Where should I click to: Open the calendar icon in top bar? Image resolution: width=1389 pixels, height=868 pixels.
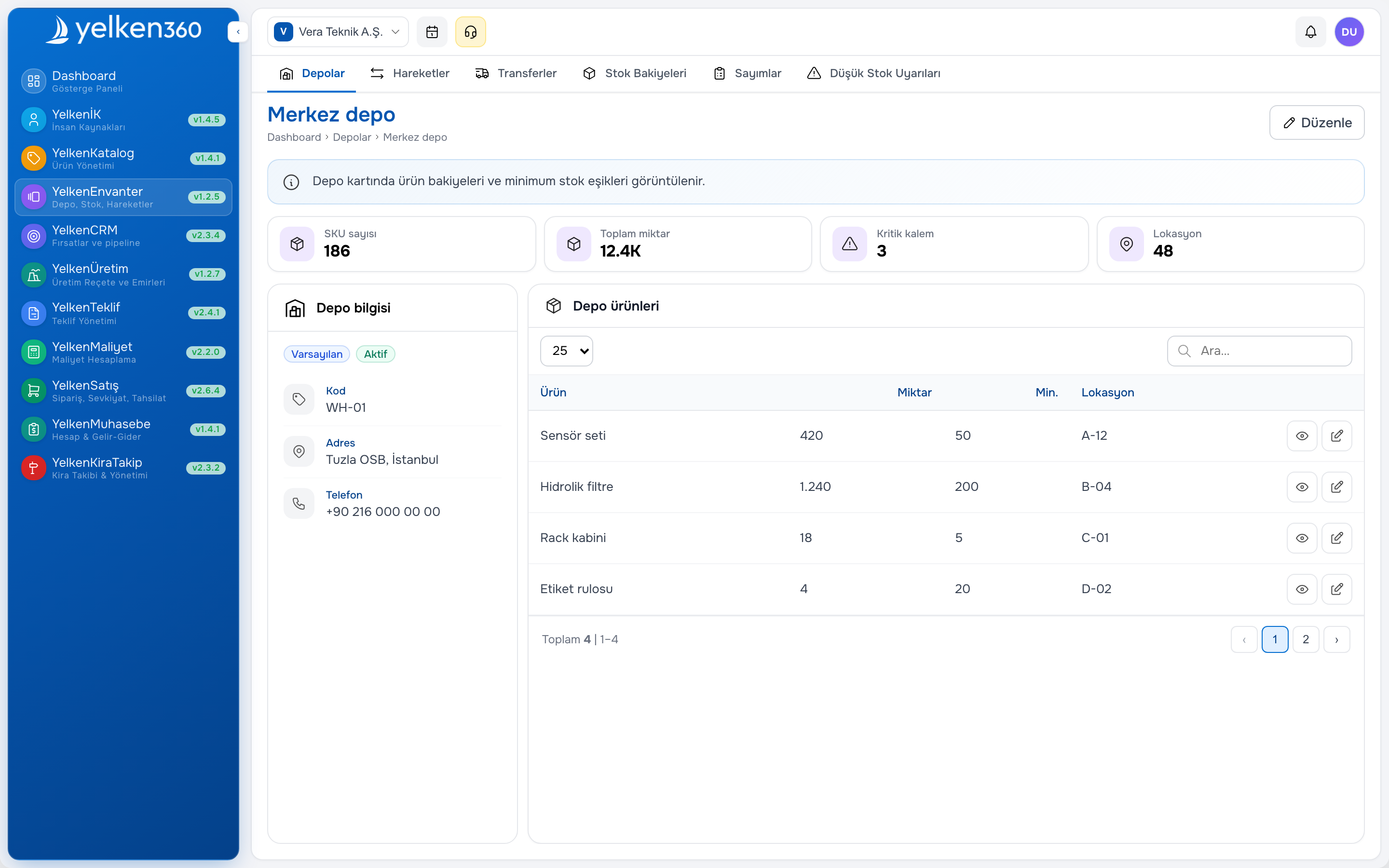click(x=432, y=31)
